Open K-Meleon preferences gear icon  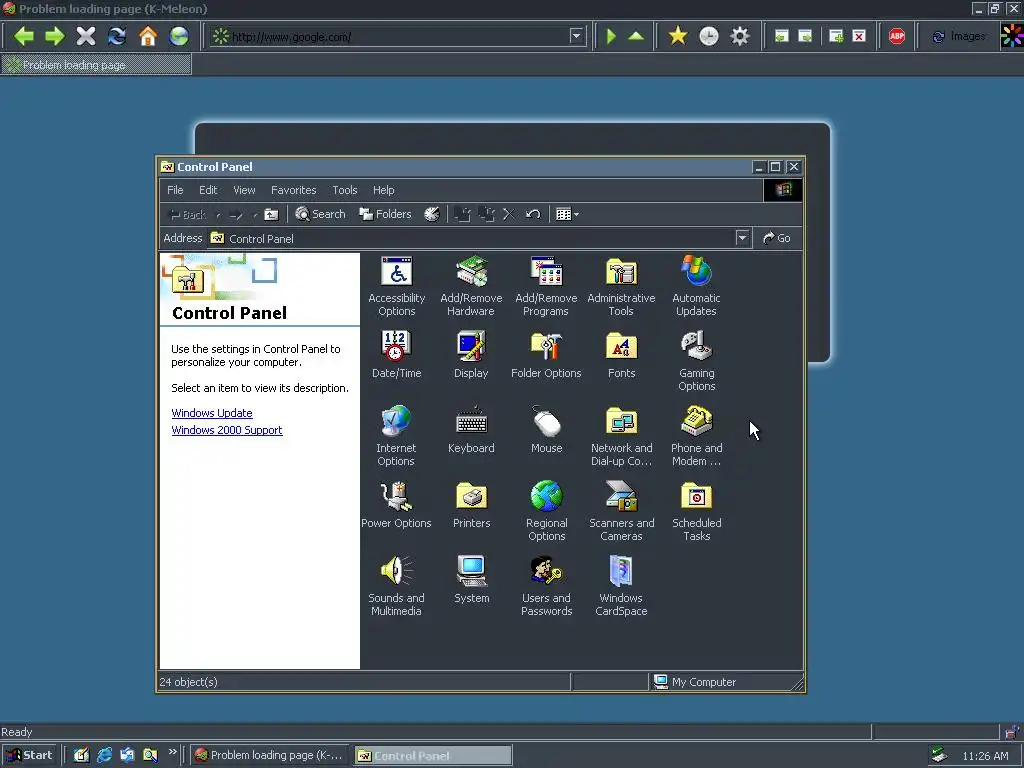739,36
